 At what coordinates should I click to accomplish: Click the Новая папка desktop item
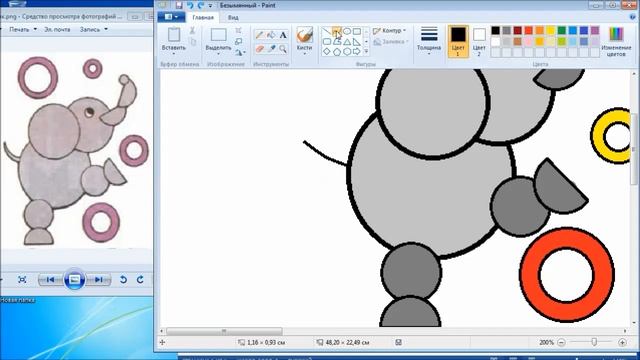tap(18, 300)
